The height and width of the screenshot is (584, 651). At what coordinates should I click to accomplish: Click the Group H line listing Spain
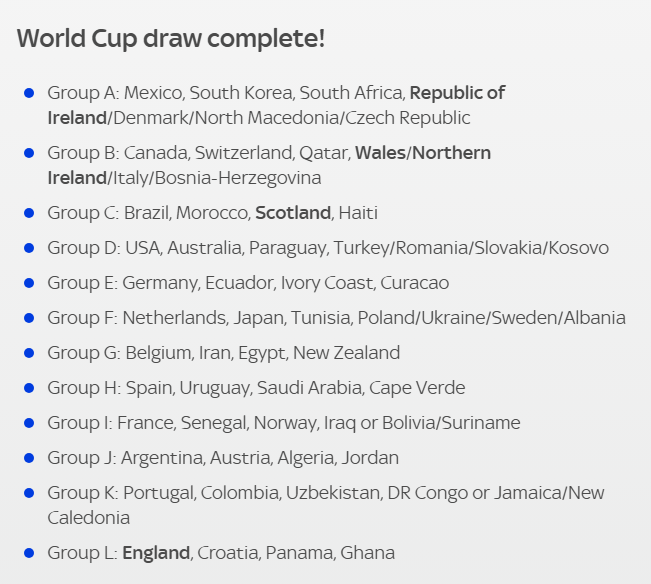pos(256,388)
